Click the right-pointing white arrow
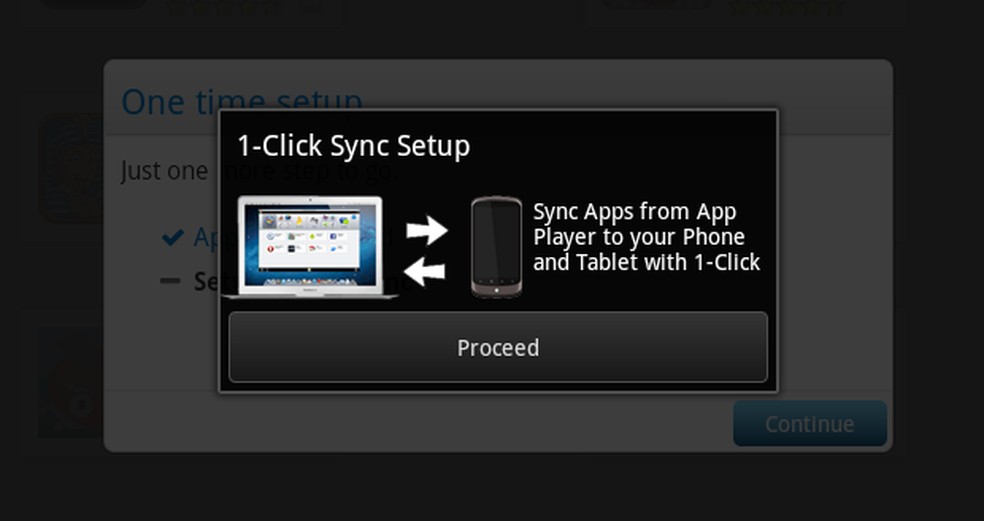Image resolution: width=984 pixels, height=521 pixels. [427, 230]
